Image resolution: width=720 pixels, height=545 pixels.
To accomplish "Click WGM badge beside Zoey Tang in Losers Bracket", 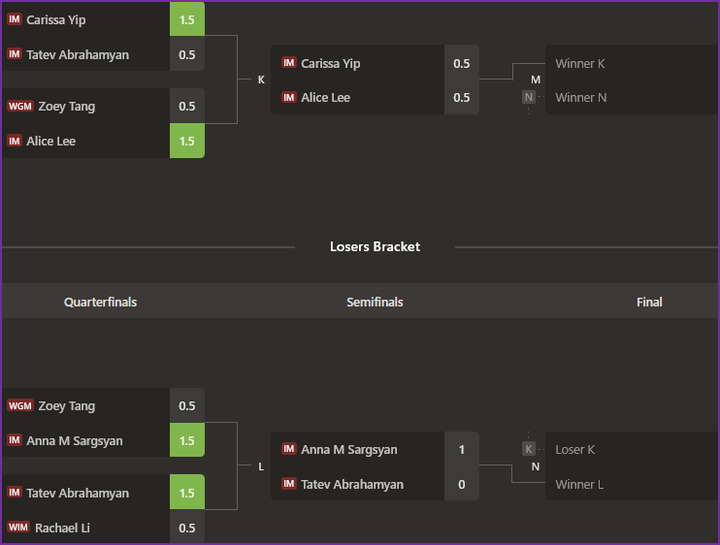I will [x=20, y=406].
